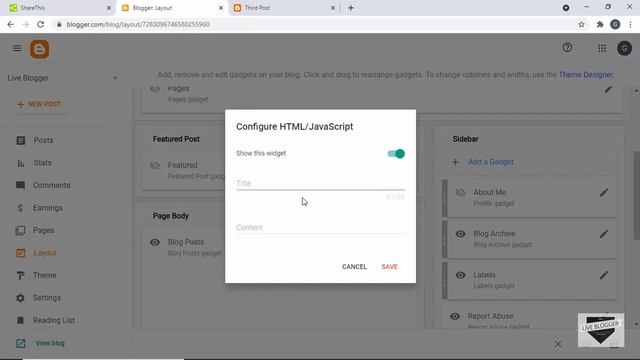Bookmark this page with the star icon
The height and width of the screenshot is (360, 640).
[x=581, y=24]
